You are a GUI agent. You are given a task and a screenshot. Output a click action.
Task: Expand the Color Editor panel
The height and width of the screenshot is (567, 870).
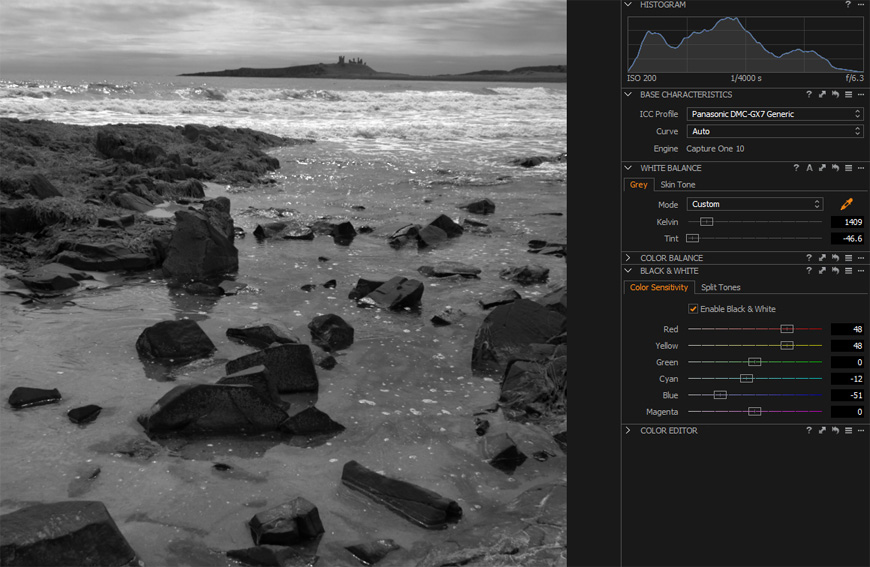(628, 431)
